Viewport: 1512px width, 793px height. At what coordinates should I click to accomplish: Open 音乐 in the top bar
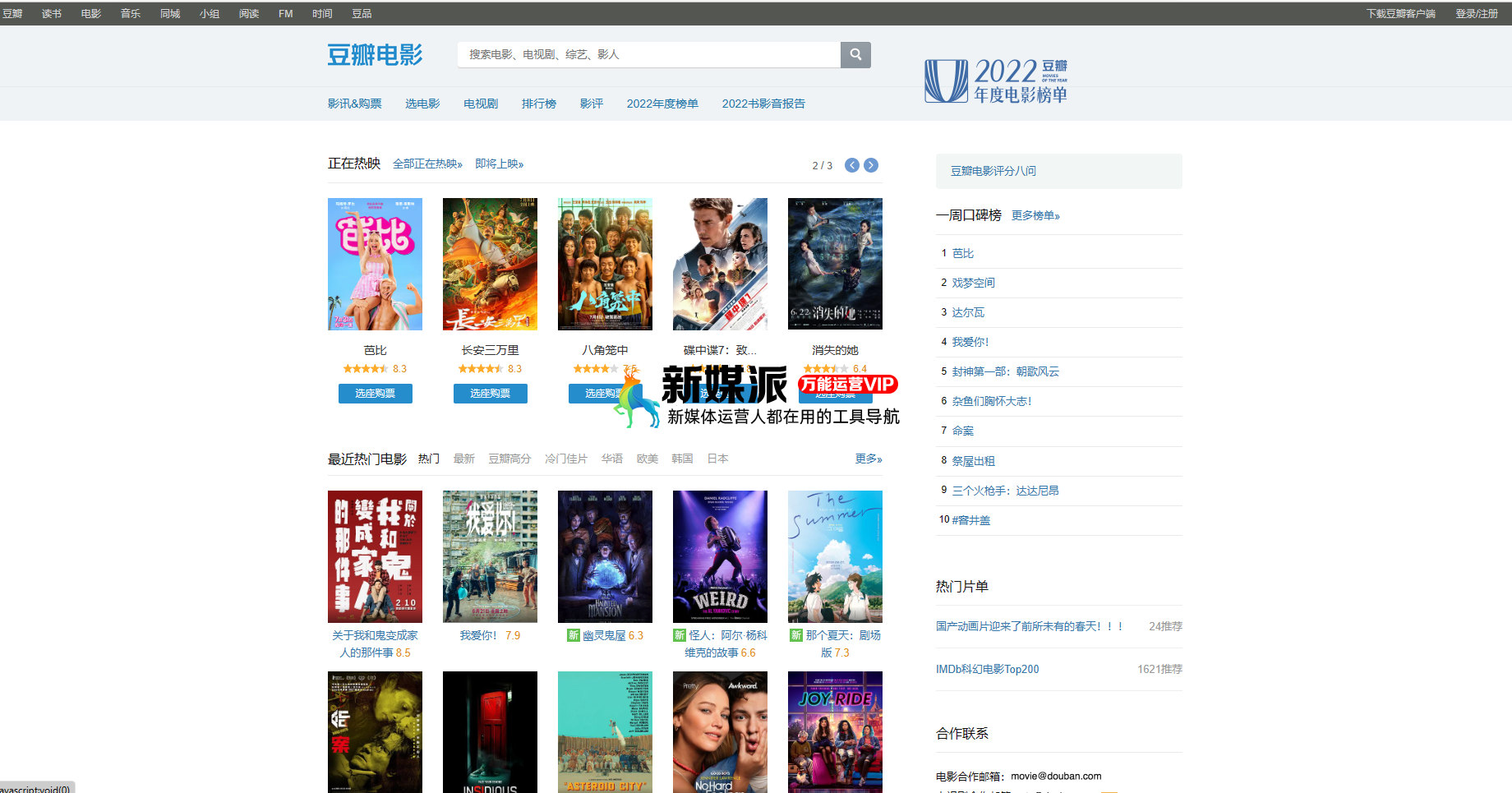(x=131, y=14)
